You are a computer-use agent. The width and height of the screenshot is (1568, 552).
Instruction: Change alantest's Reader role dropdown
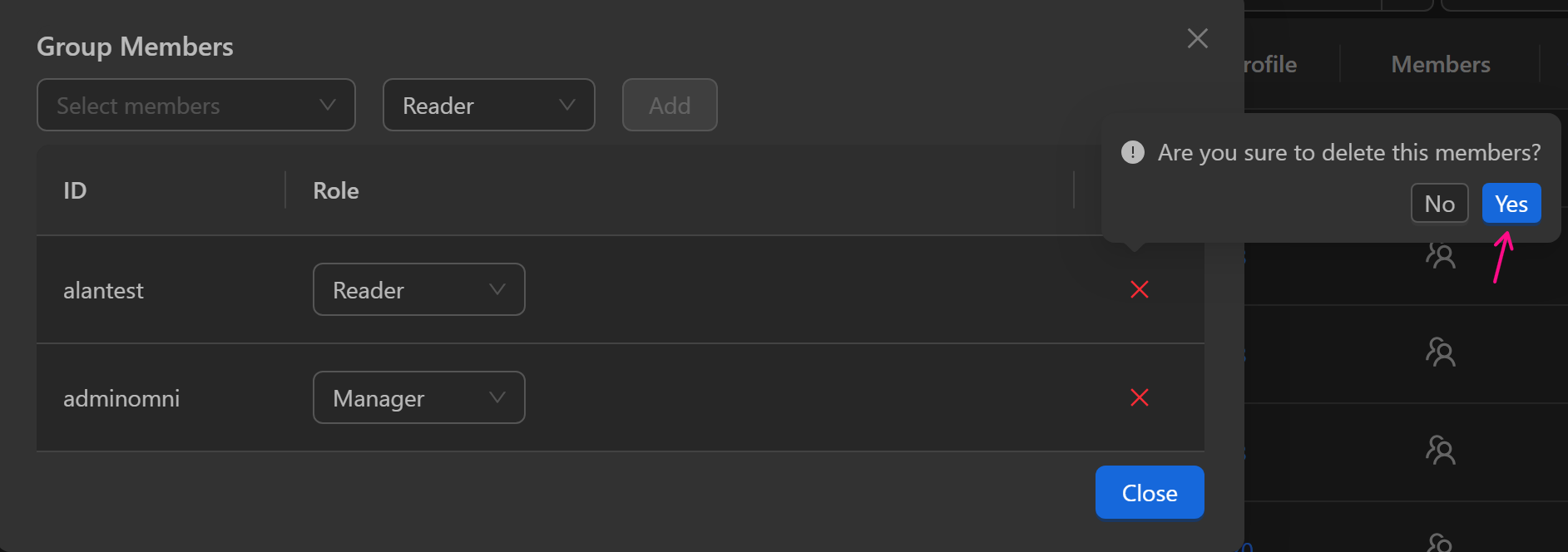pyautogui.click(x=418, y=290)
